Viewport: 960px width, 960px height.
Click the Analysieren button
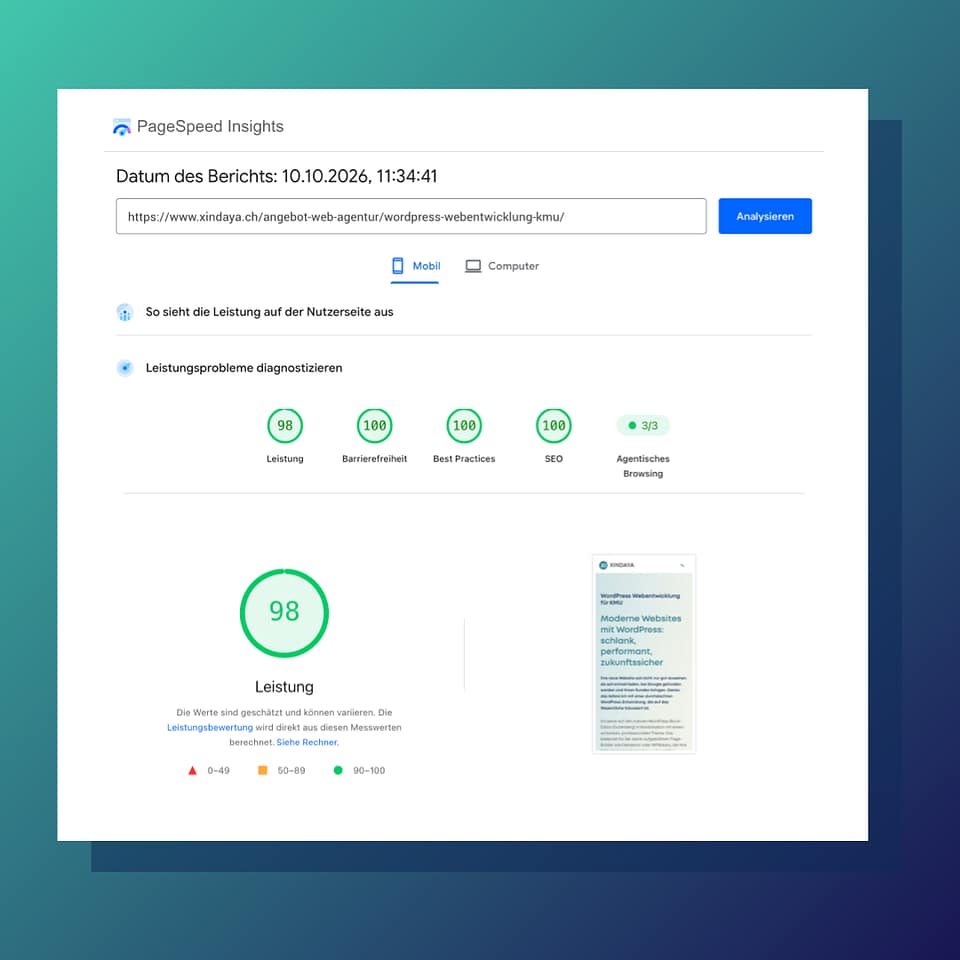click(765, 216)
